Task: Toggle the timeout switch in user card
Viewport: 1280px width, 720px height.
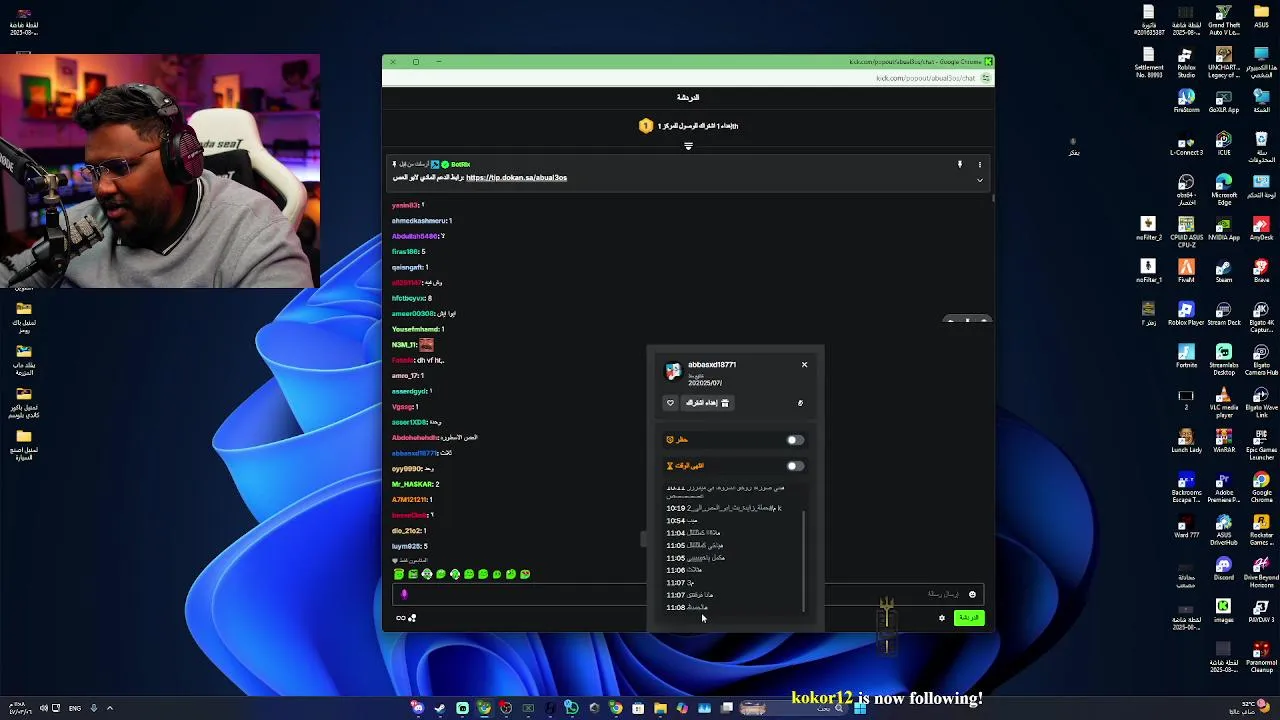Action: point(794,466)
